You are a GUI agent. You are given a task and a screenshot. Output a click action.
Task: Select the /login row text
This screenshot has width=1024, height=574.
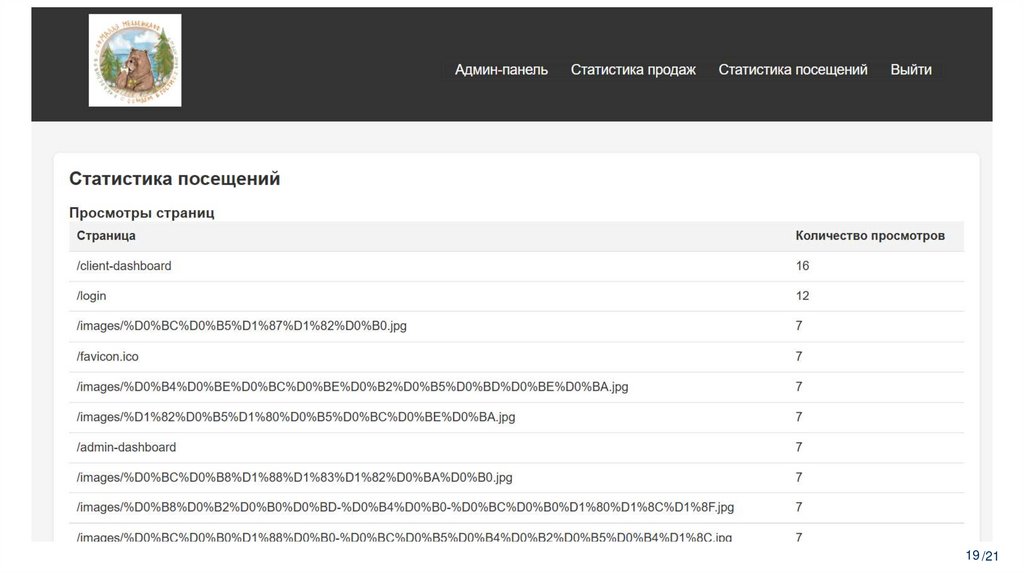click(x=91, y=296)
